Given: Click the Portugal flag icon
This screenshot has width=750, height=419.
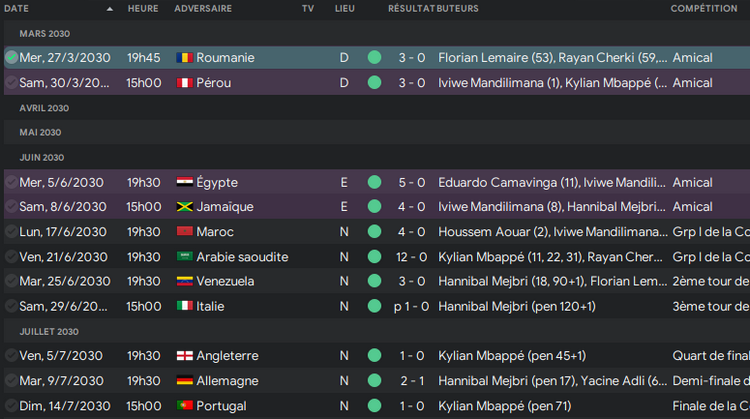Looking at the screenshot, I should point(184,405).
